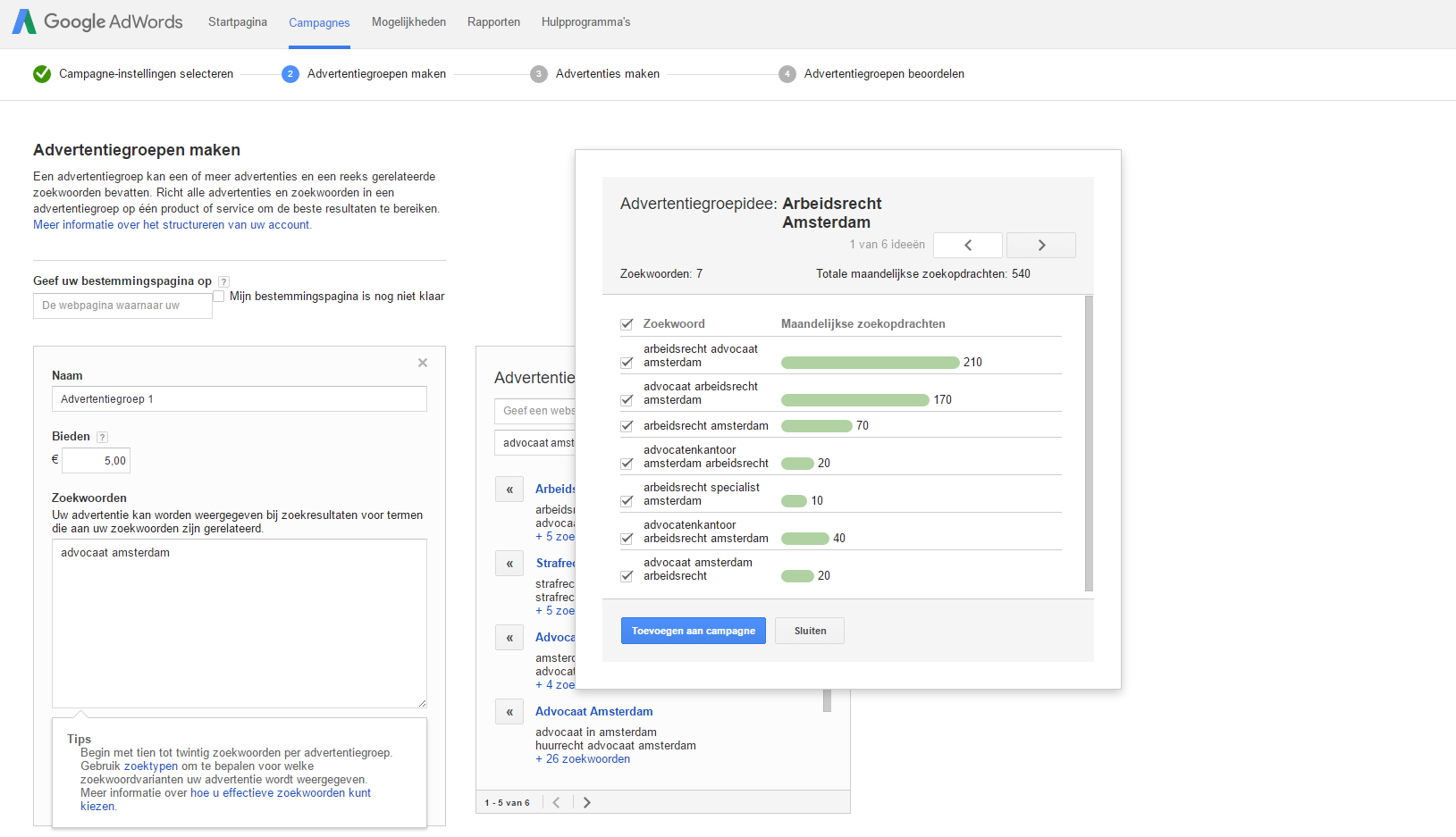This screenshot has height=837, width=1456.
Task: Add Strafrecht idea with double-arrow button
Action: 509,564
